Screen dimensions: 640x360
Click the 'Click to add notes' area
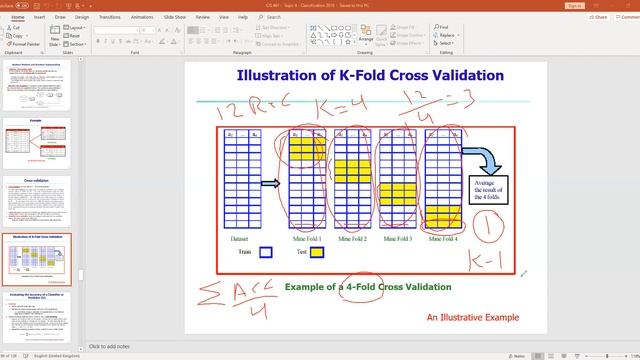tap(109, 346)
